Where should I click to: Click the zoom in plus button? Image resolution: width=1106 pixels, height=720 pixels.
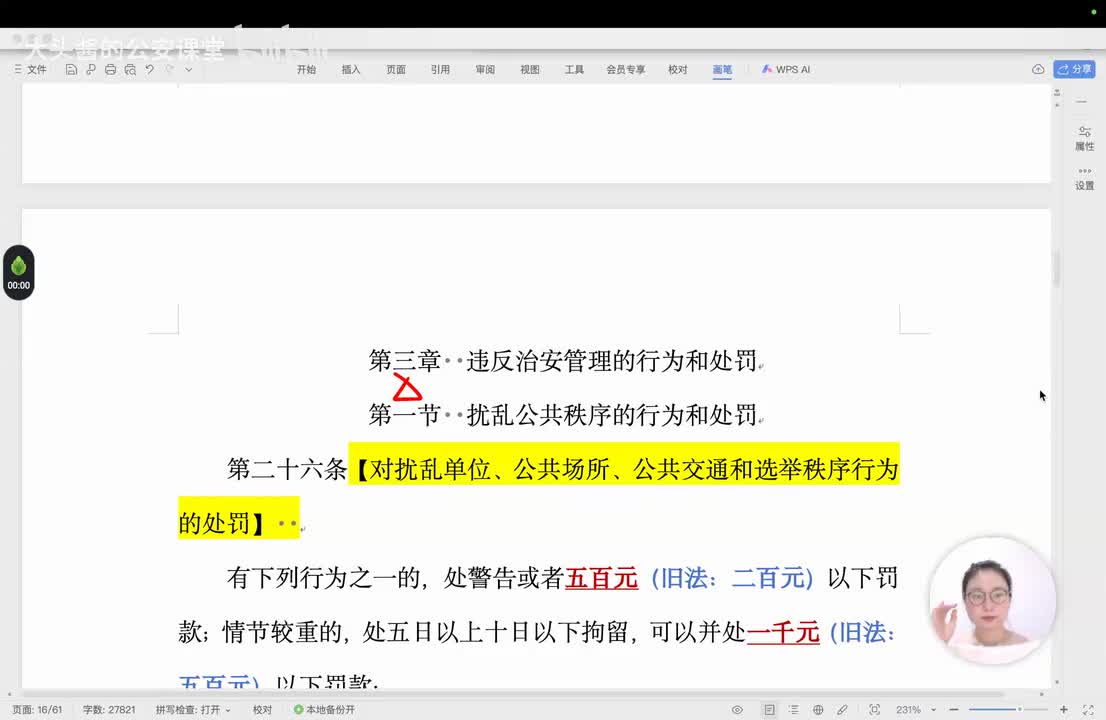coord(1064,709)
